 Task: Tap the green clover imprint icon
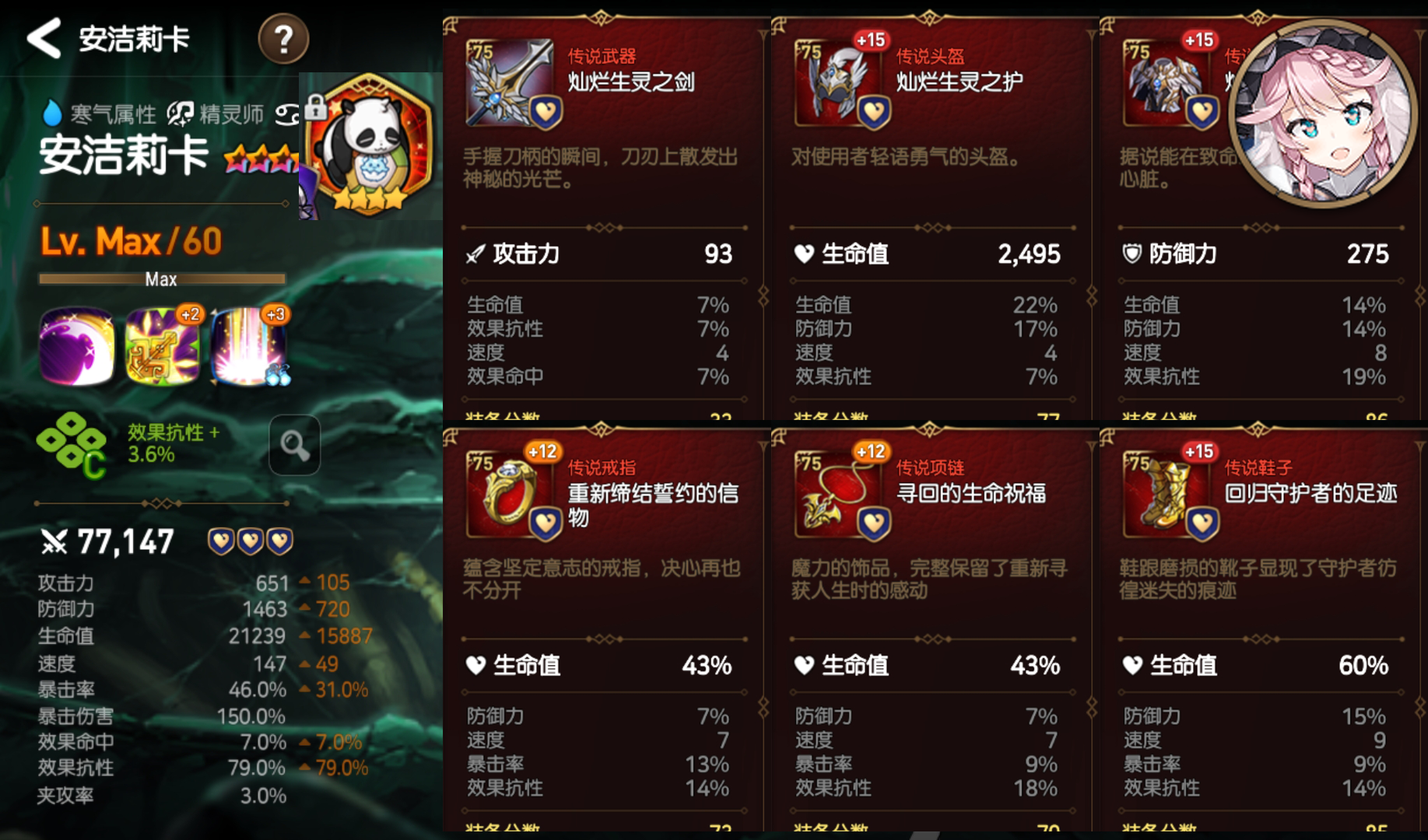72,444
